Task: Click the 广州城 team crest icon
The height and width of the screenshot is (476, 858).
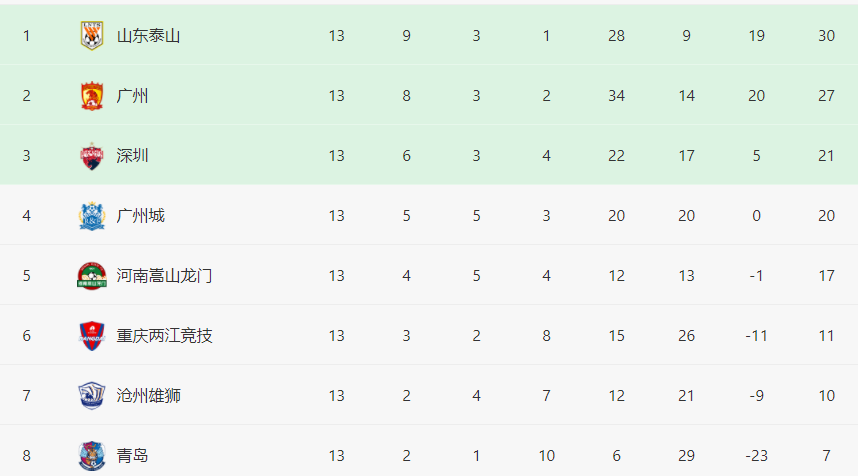Action: coord(92,216)
